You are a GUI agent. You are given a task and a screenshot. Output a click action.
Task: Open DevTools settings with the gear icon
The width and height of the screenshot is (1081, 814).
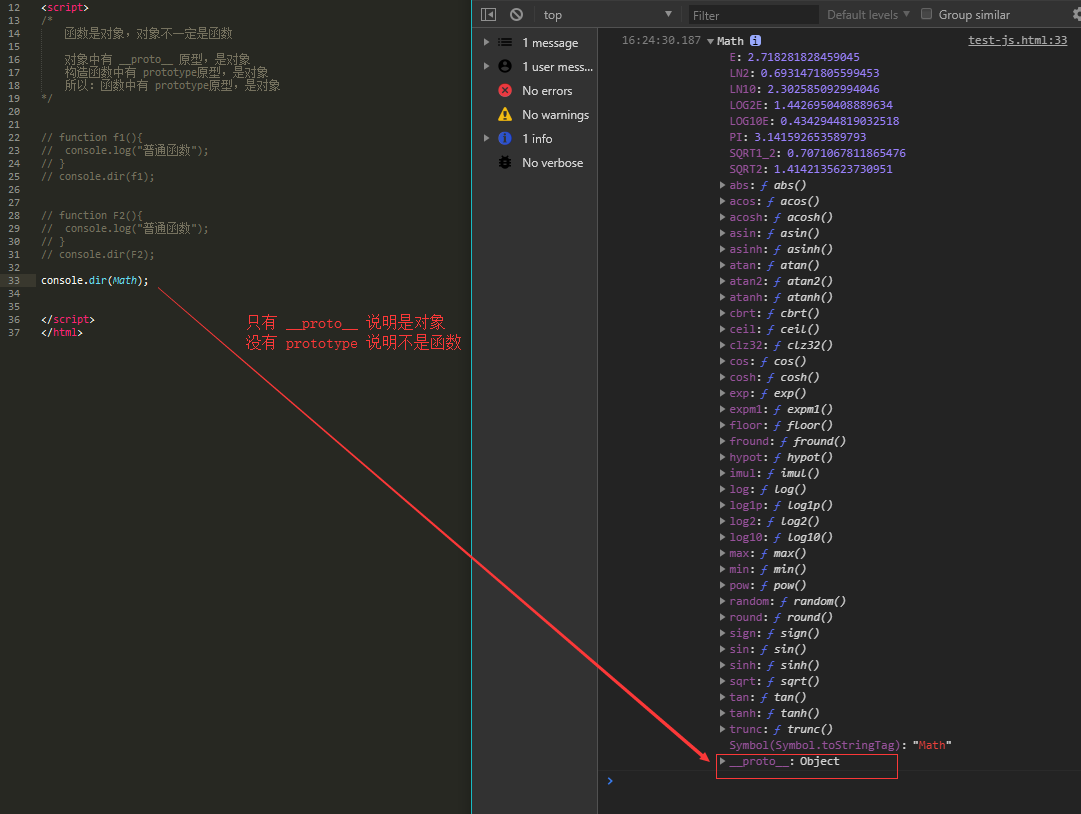pyautogui.click(x=1075, y=14)
